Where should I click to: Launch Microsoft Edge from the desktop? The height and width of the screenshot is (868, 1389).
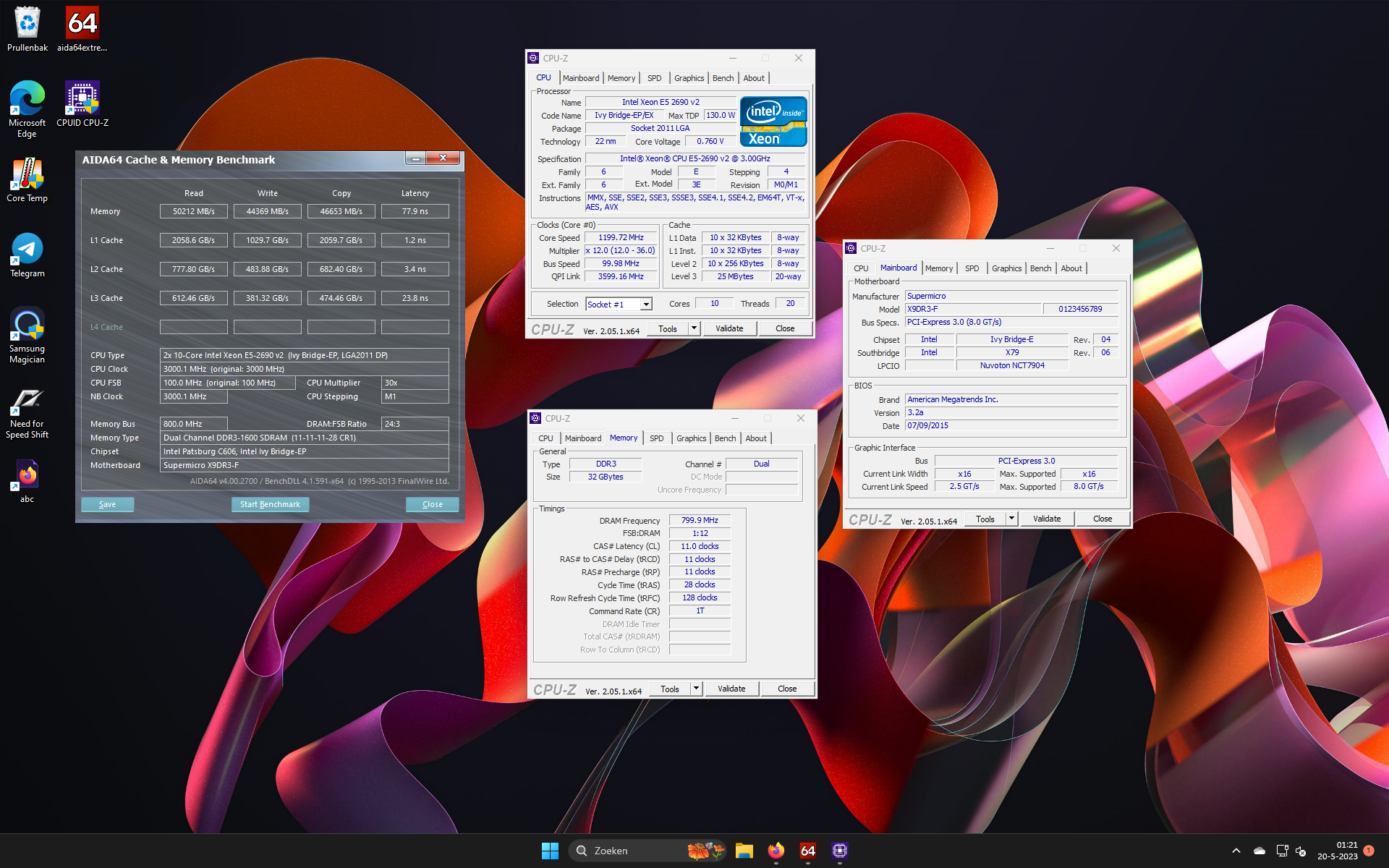[x=27, y=109]
